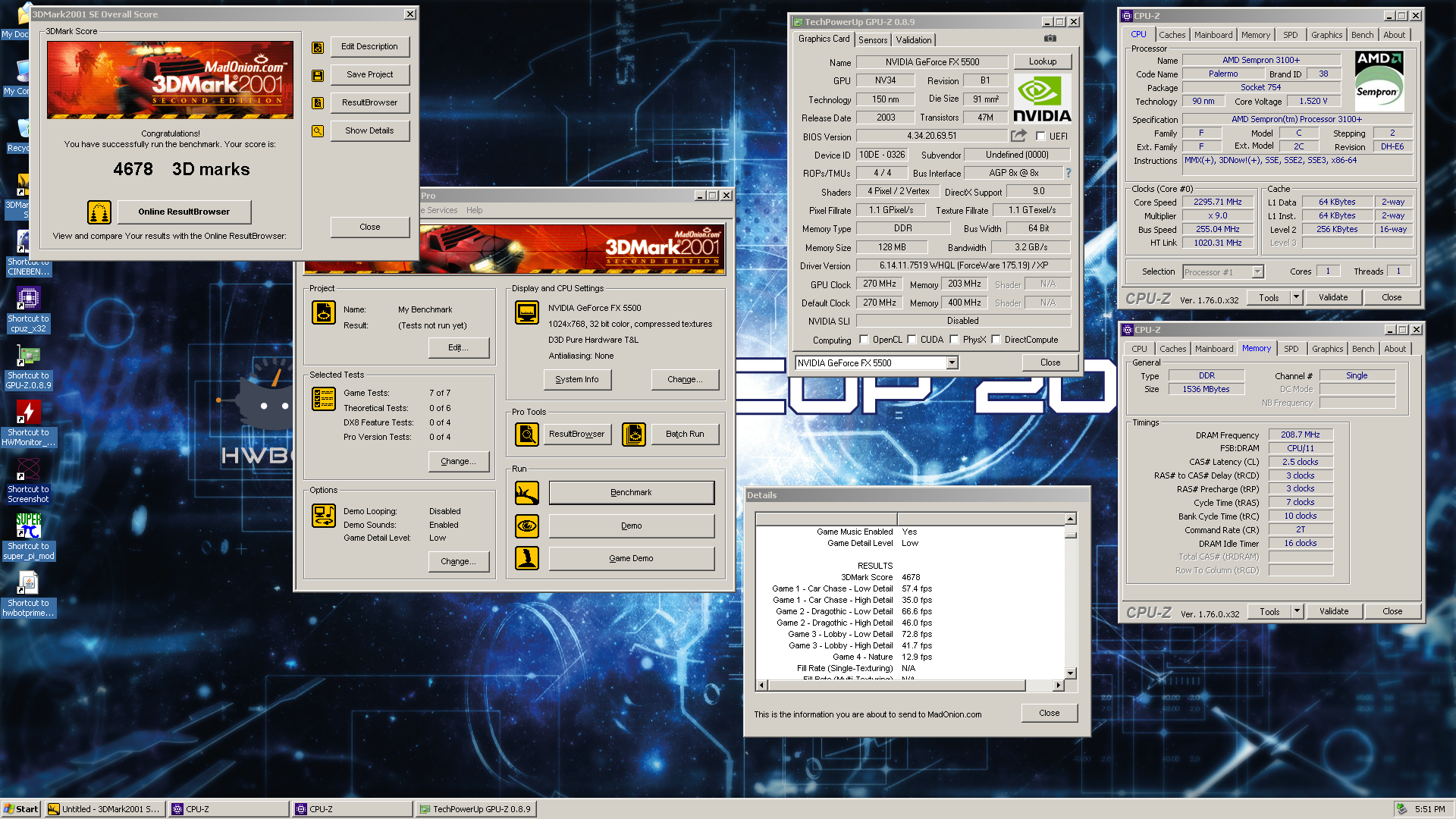
Task: Click the Benchmark button
Action: [x=632, y=493]
